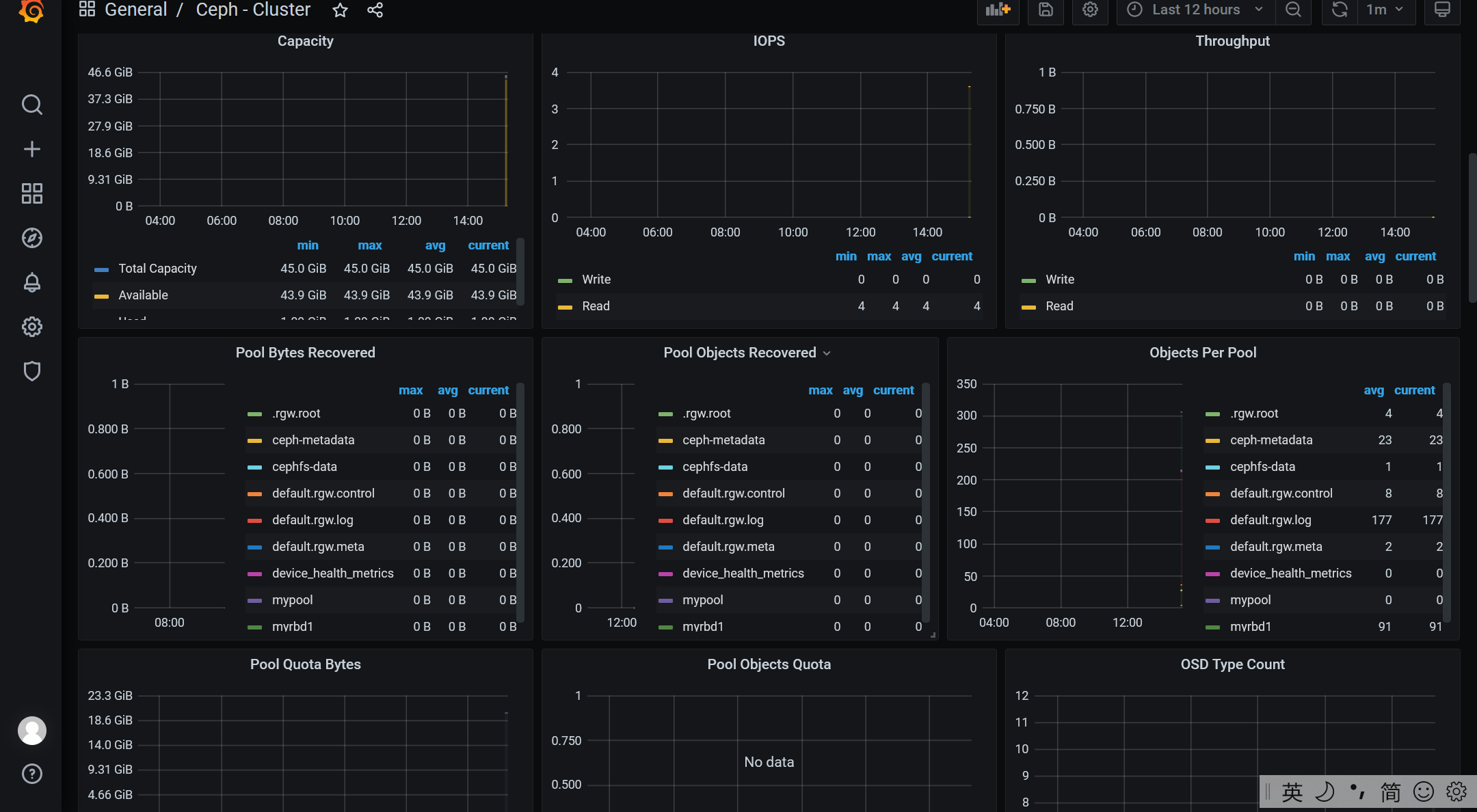Viewport: 1477px width, 812px height.
Task: Toggle the Read series in IOPS legend
Action: (596, 306)
